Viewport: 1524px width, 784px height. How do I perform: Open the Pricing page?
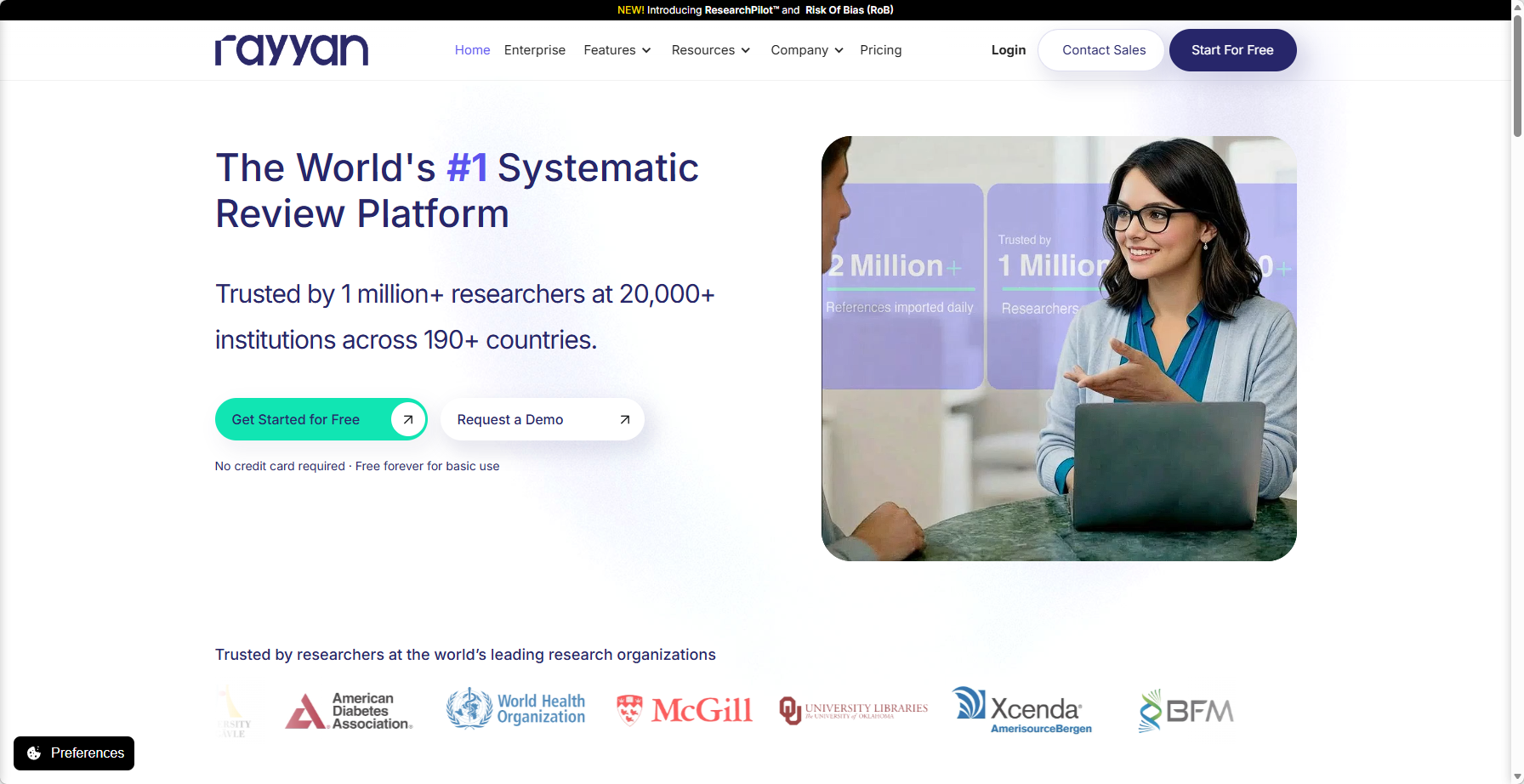[880, 50]
